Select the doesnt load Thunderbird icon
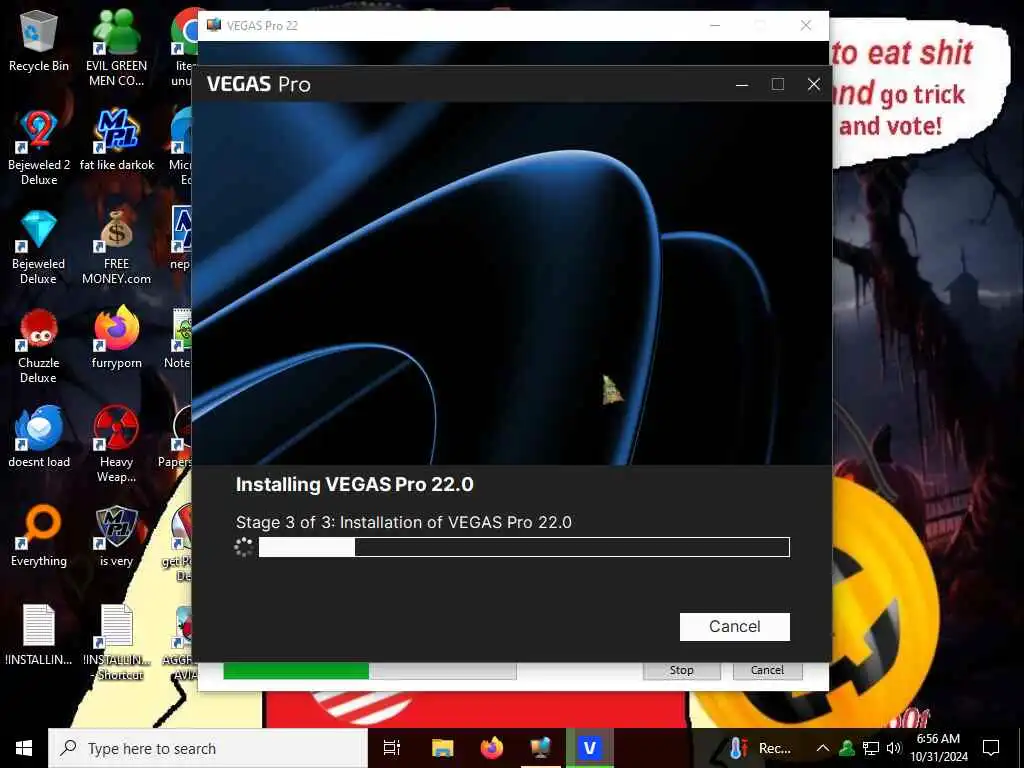Screen dimensions: 1024x768 click(39, 437)
